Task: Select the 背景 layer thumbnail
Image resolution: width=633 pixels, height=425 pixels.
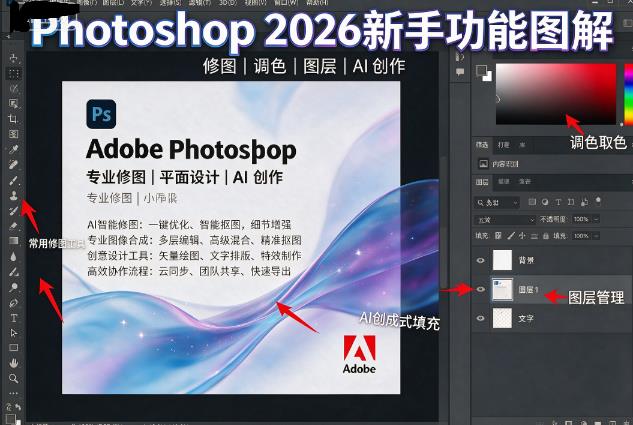Action: [x=502, y=260]
